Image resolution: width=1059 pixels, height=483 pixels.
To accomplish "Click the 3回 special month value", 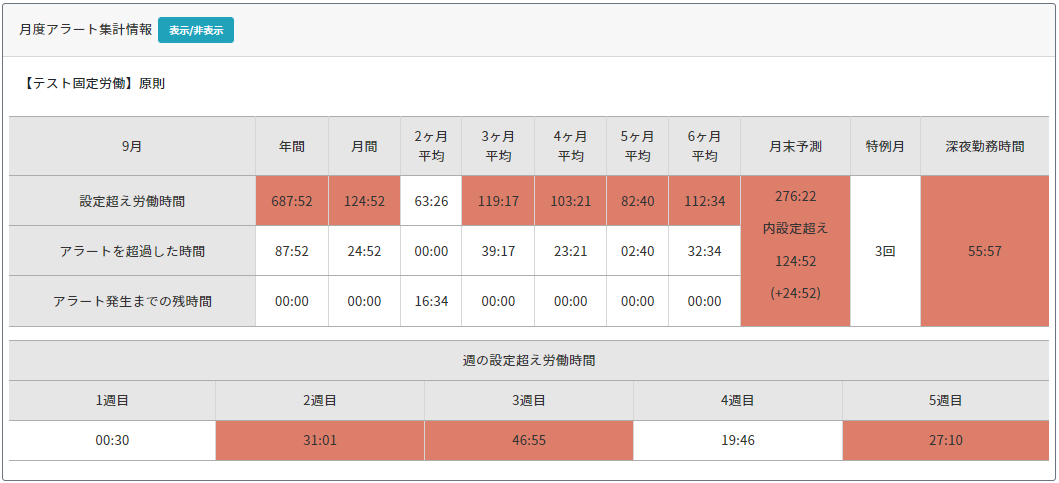I will [x=885, y=251].
